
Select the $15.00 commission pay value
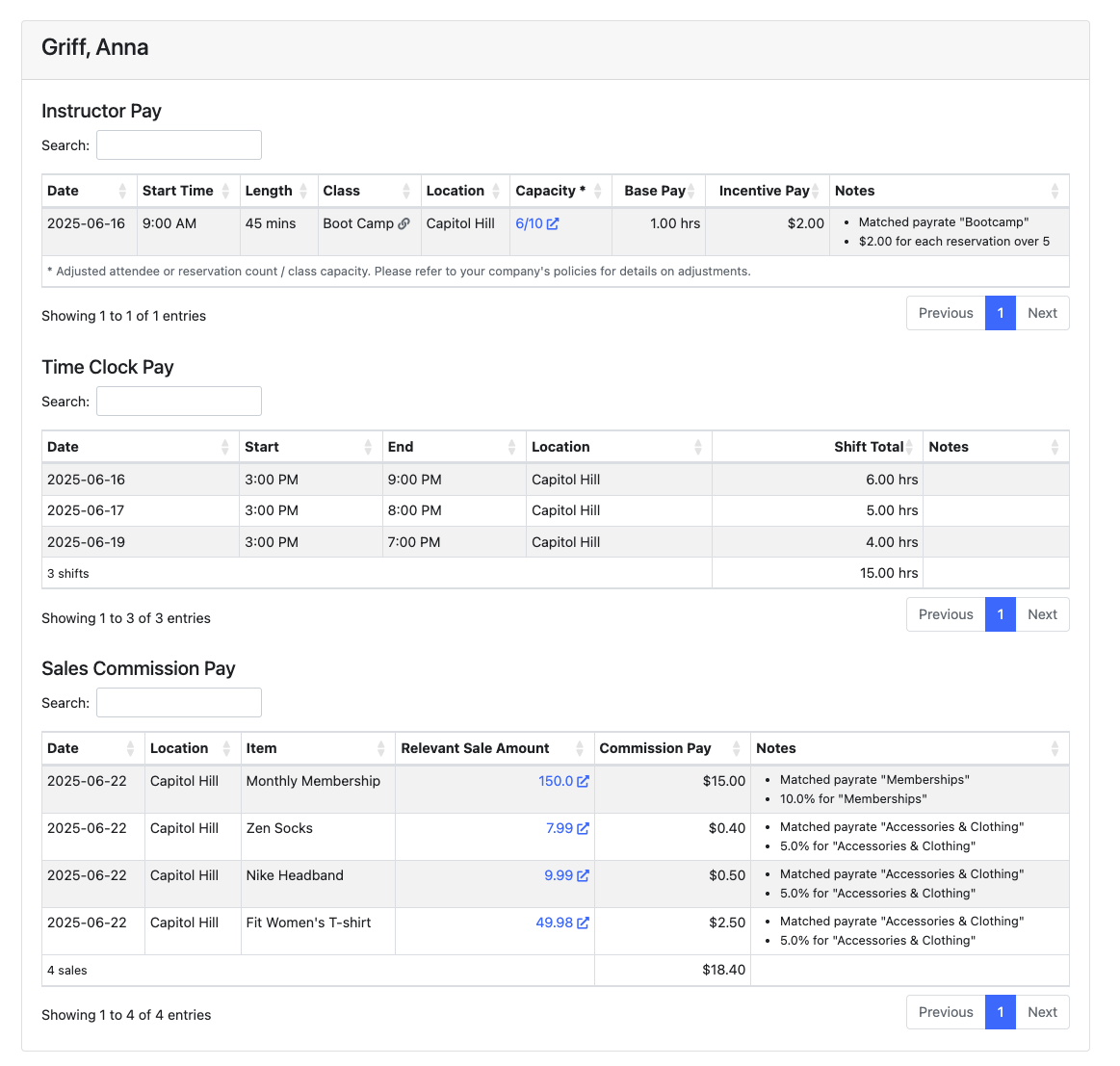click(x=723, y=782)
